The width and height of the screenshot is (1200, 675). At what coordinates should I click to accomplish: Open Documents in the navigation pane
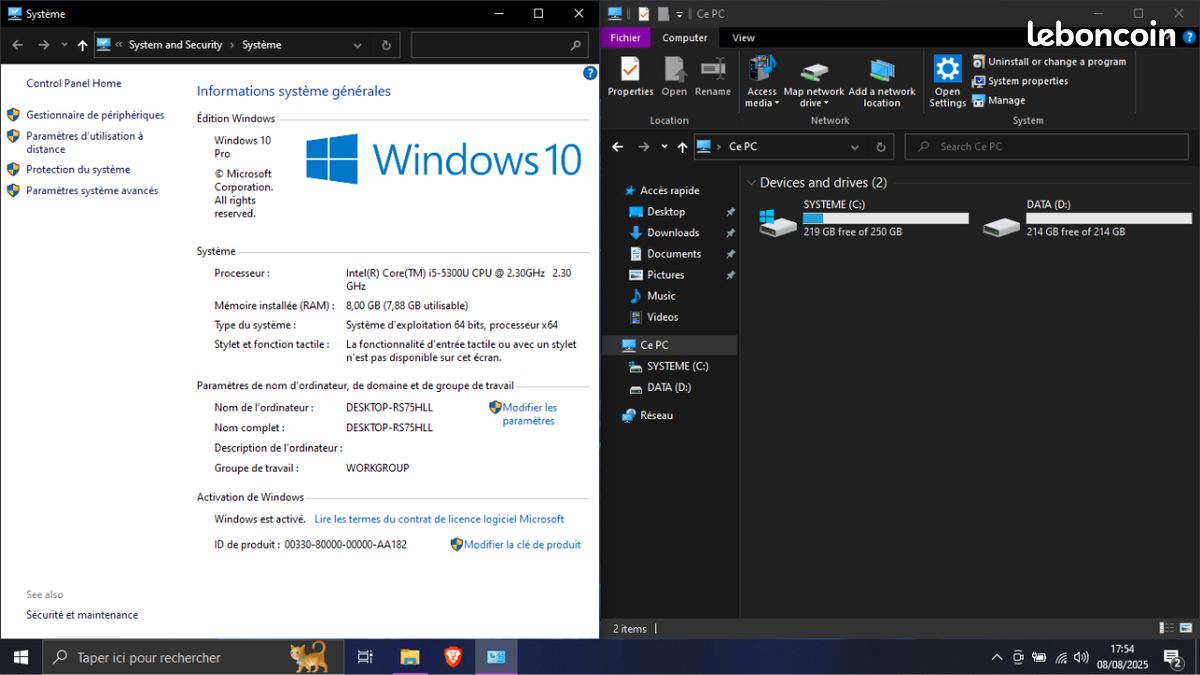(x=674, y=254)
